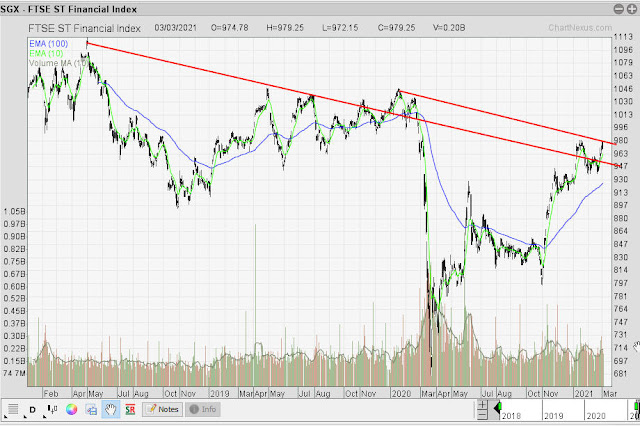Click the 681 price axis label
This screenshot has width=640, height=426.
coord(621,373)
